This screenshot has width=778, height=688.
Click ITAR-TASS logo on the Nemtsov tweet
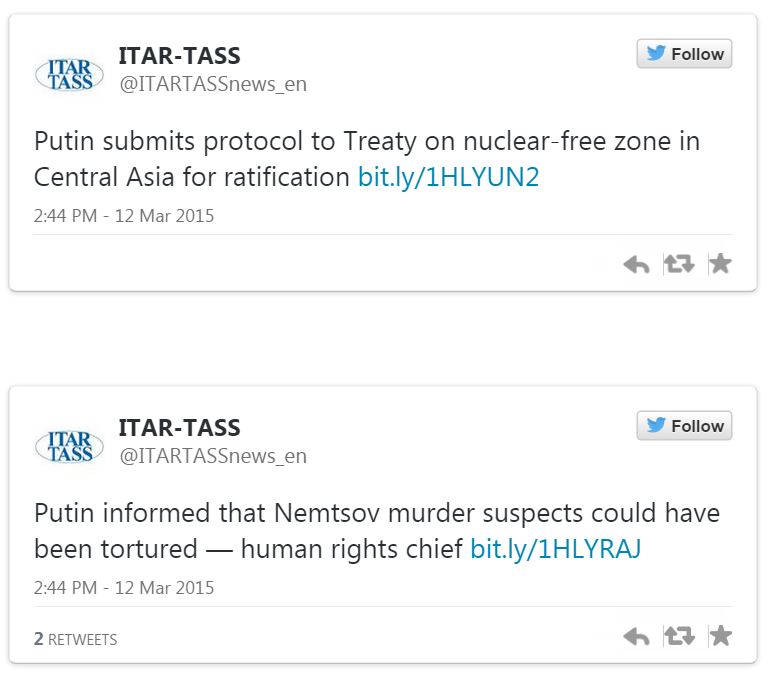pos(69,445)
